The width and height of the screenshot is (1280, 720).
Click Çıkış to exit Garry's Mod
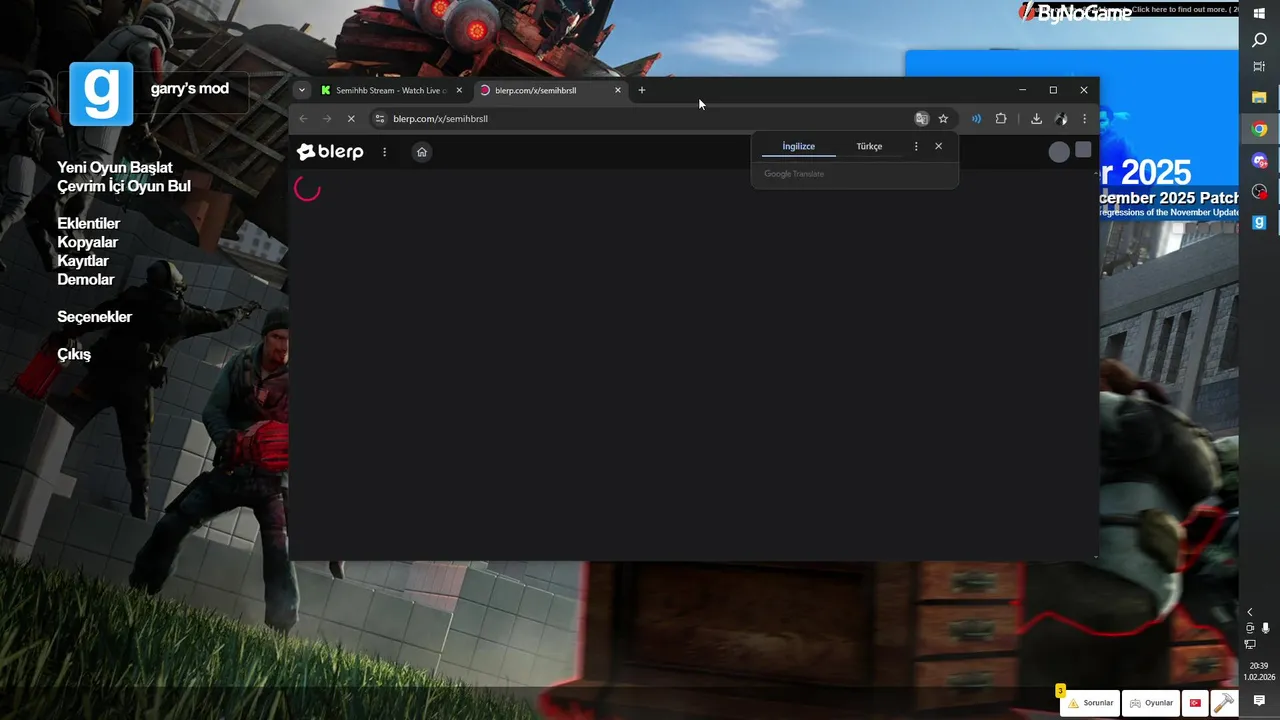[74, 354]
